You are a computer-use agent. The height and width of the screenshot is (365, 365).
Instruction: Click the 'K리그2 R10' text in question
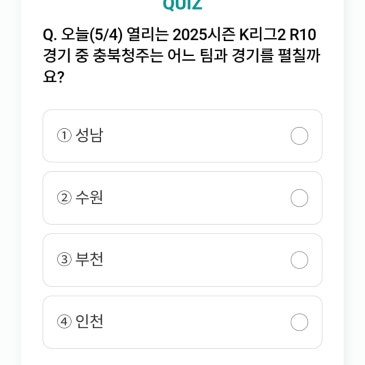(278, 35)
